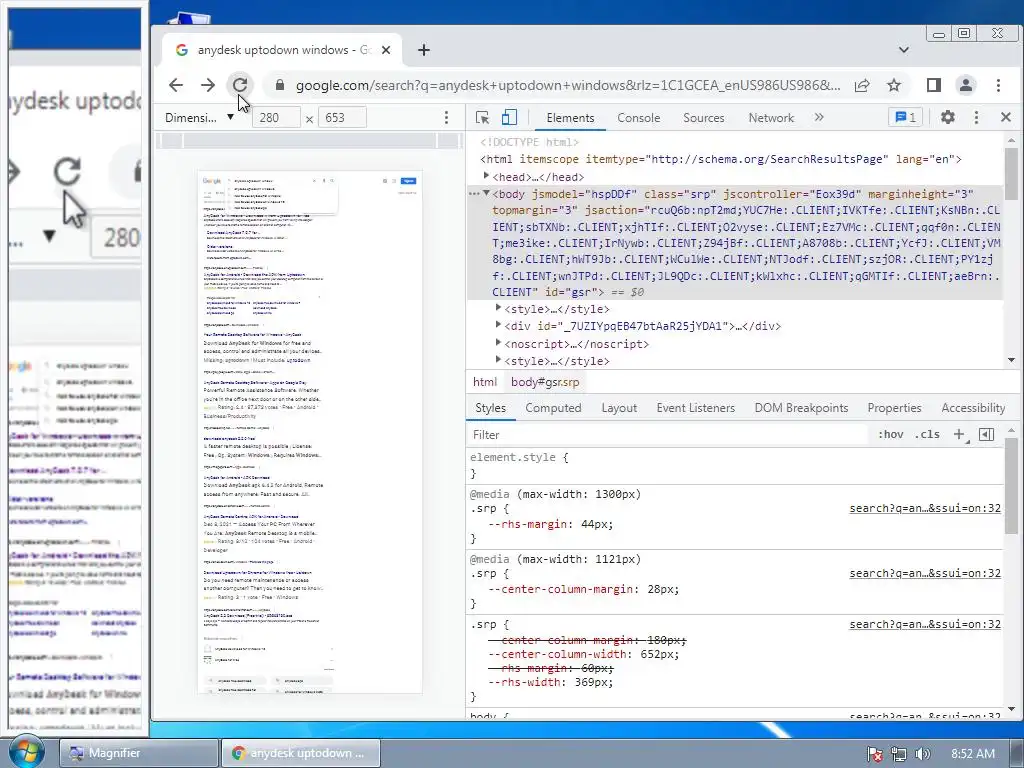The image size is (1024, 768).
Task: Open the Properties pane tab
Action: 894,408
